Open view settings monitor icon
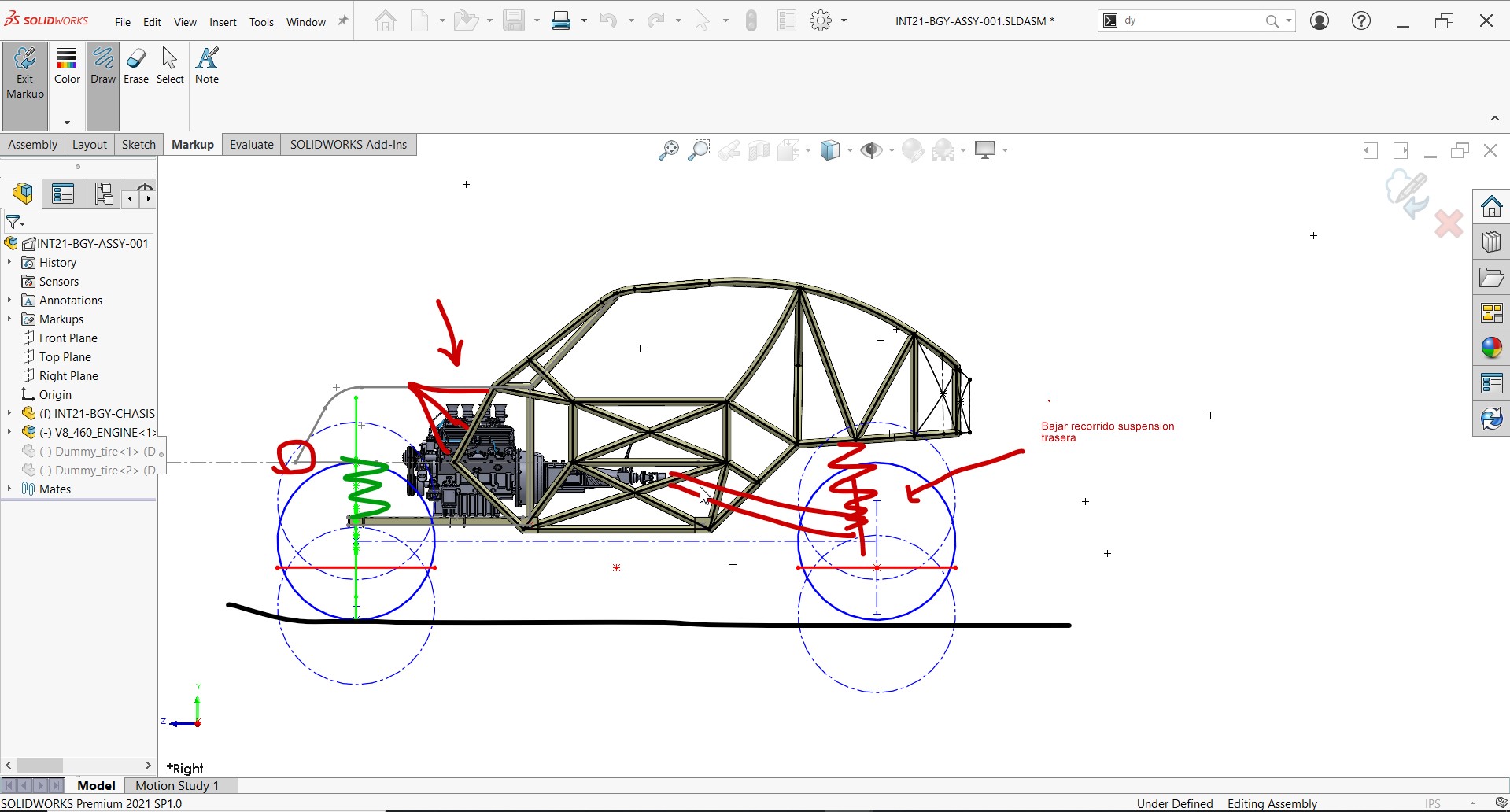The width and height of the screenshot is (1510, 812). [985, 150]
